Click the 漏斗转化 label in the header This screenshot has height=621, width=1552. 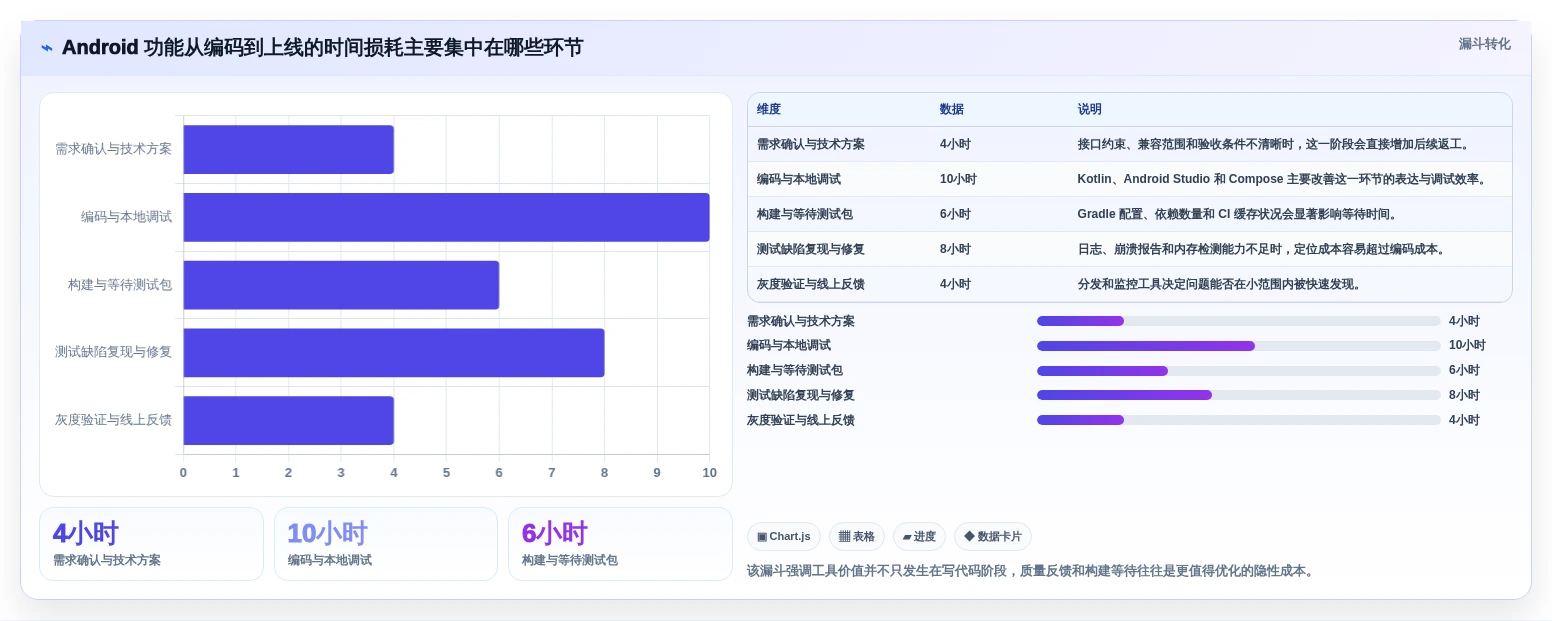pyautogui.click(x=1484, y=44)
